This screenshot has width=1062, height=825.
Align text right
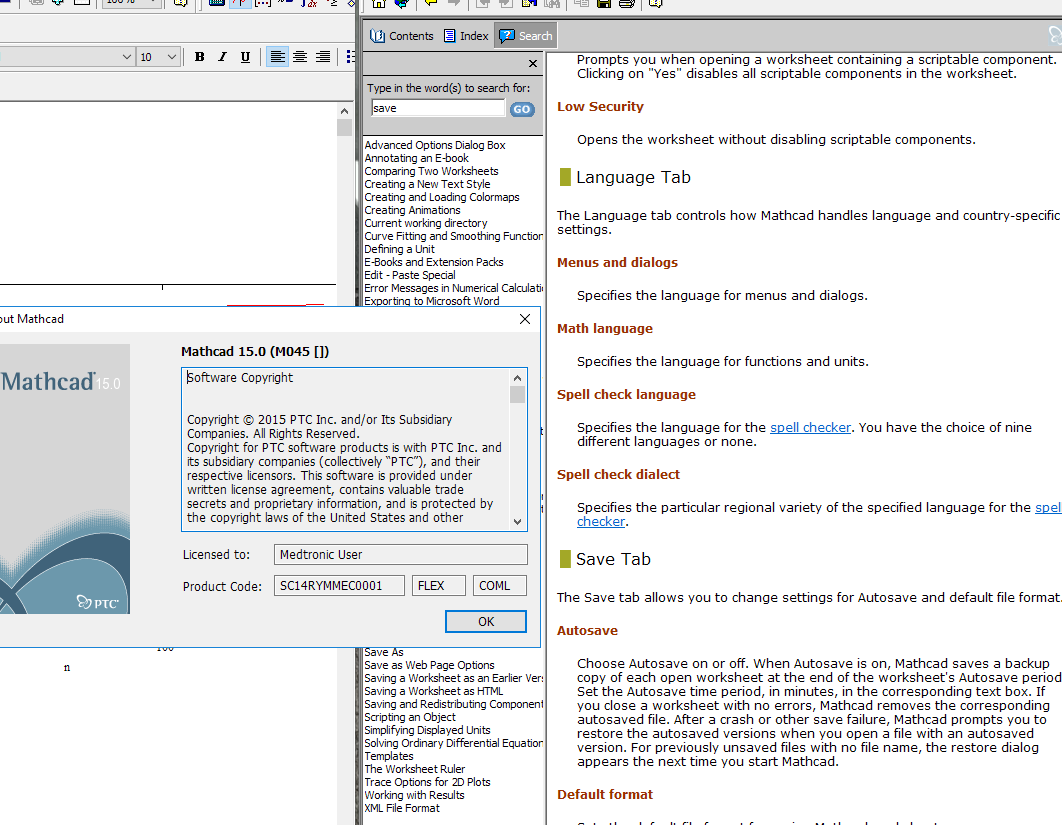323,57
